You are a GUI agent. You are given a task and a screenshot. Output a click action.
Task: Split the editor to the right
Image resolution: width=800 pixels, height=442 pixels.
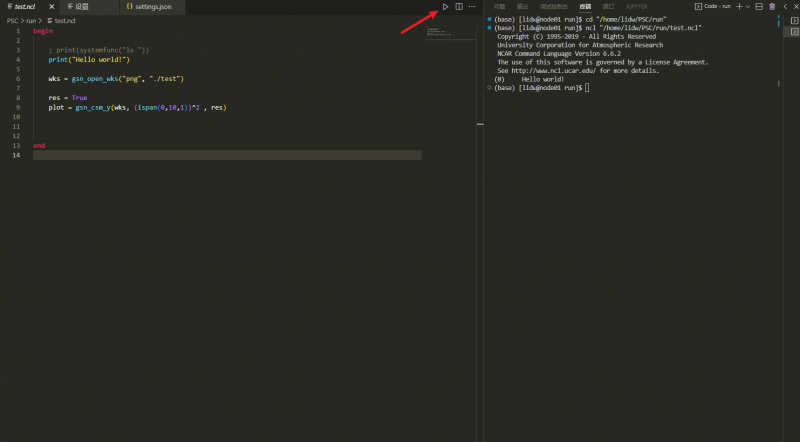[459, 7]
